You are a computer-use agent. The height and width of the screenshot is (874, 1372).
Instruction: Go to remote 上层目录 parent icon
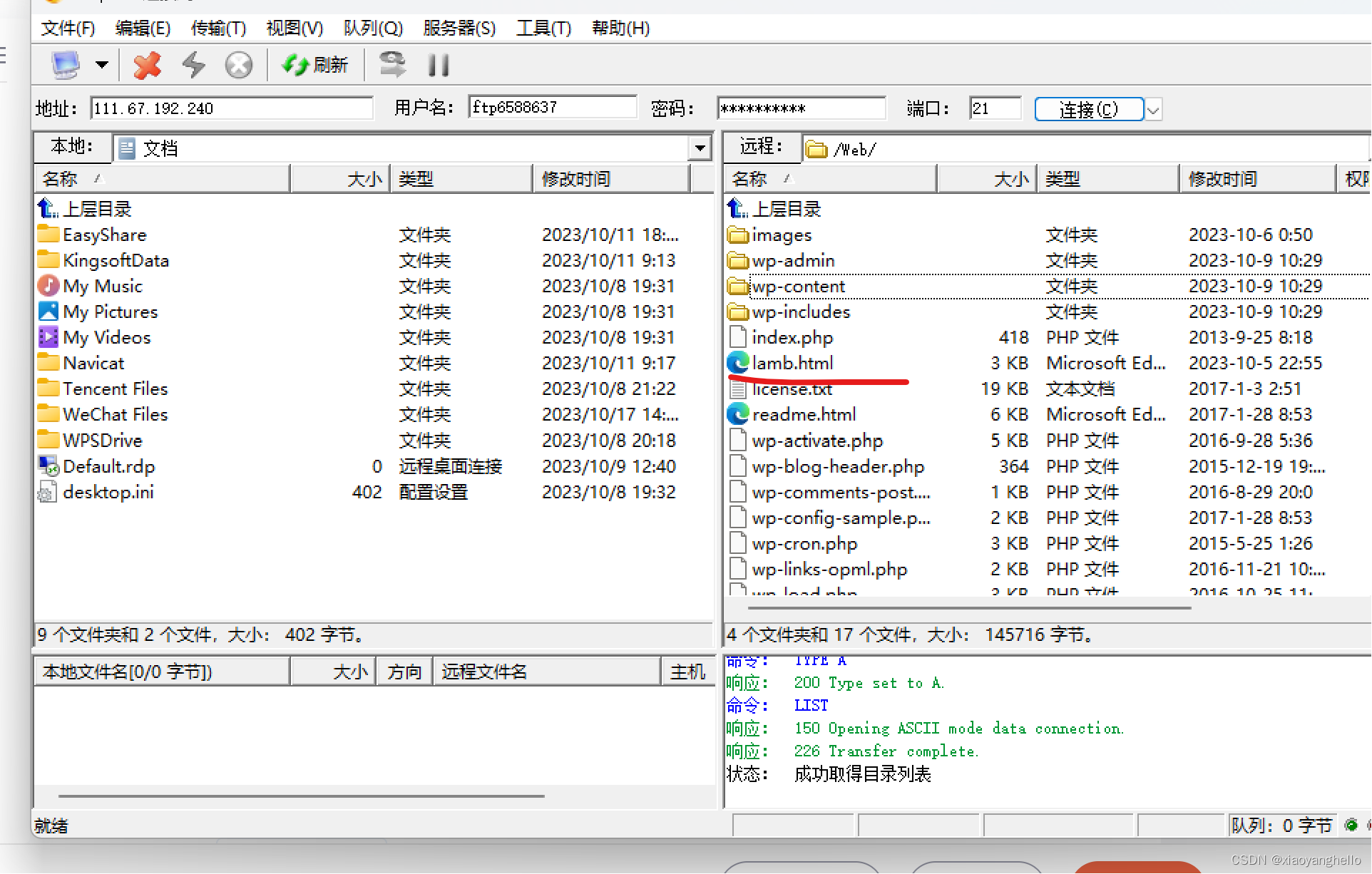point(737,208)
